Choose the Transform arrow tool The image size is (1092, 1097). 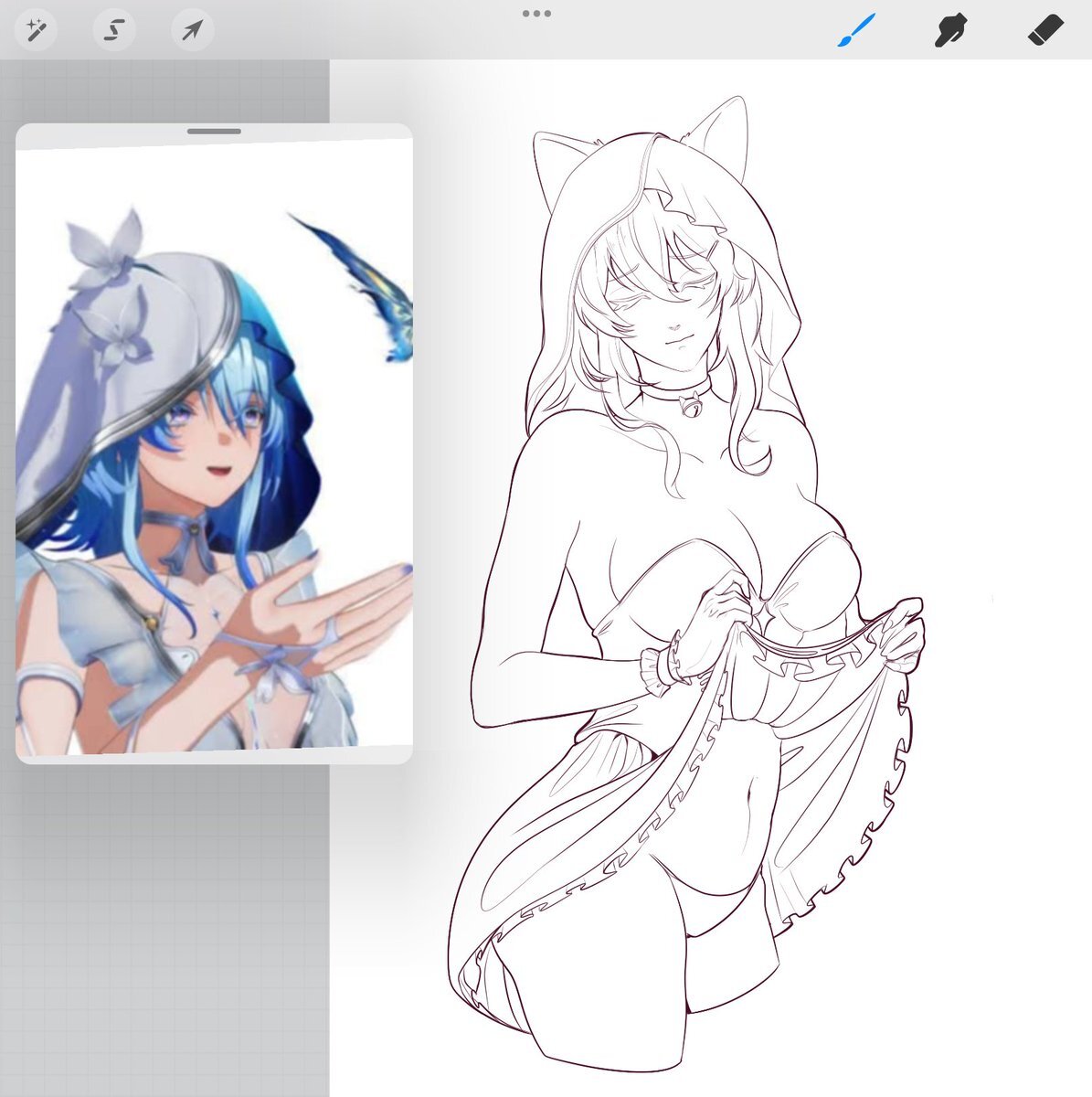coord(193,31)
